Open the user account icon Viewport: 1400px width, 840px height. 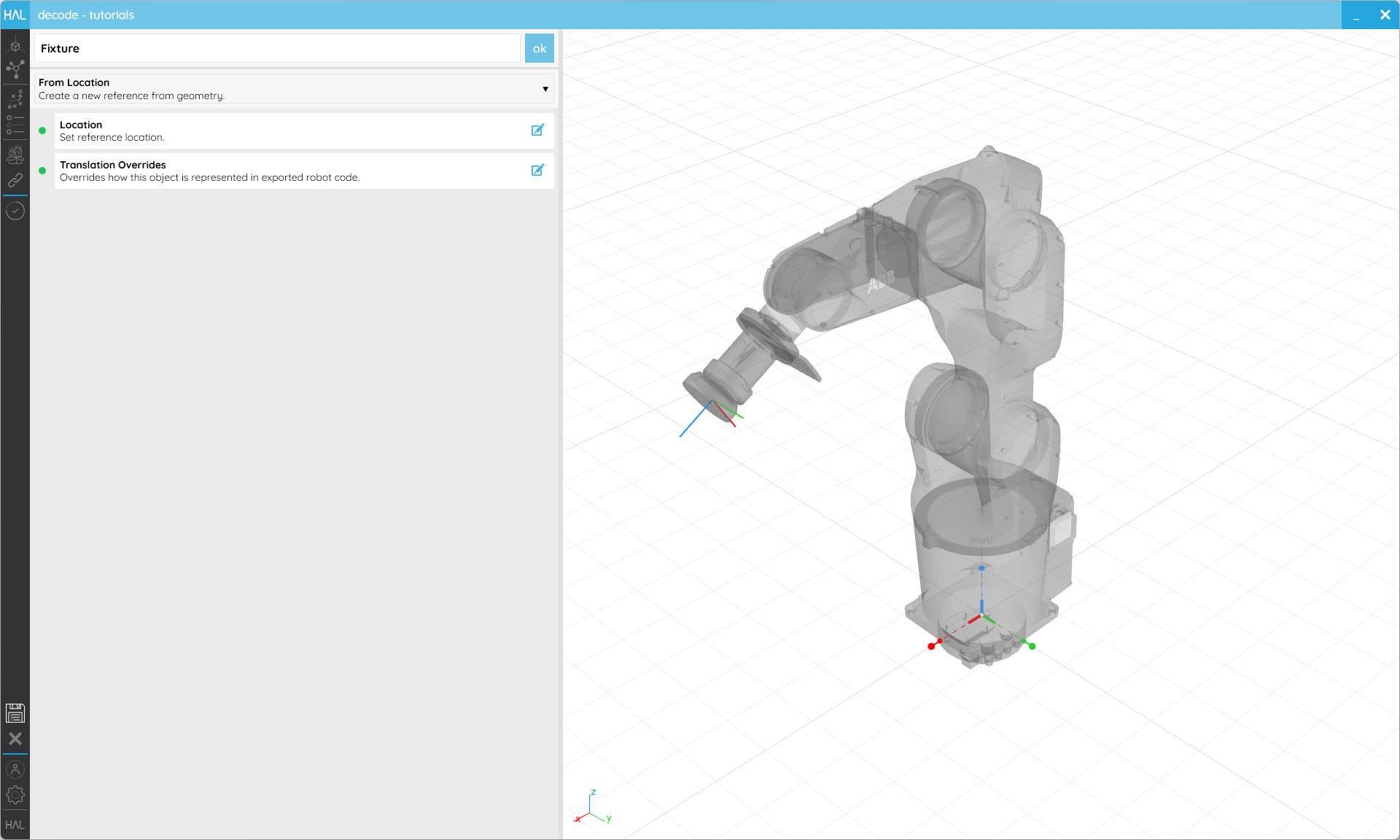coord(15,769)
